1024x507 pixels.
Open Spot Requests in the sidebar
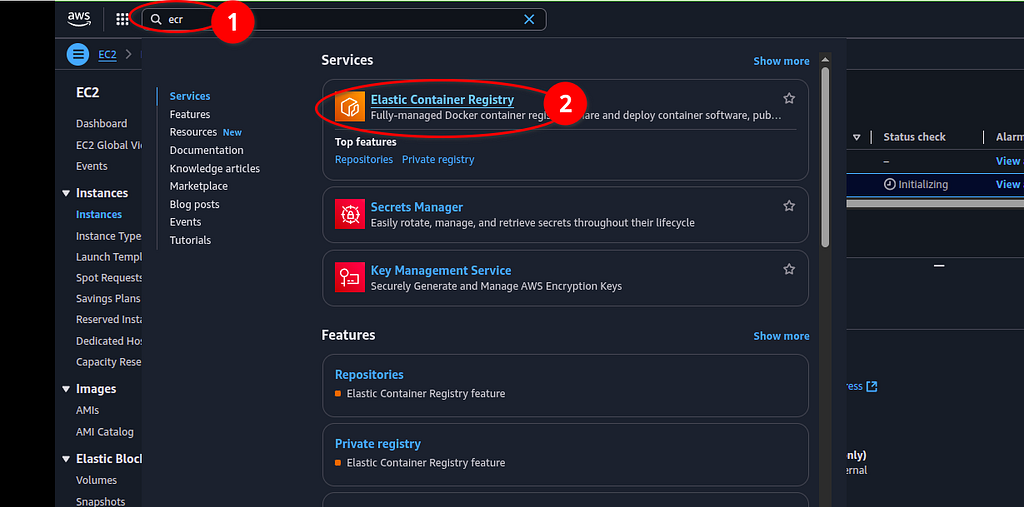point(109,278)
